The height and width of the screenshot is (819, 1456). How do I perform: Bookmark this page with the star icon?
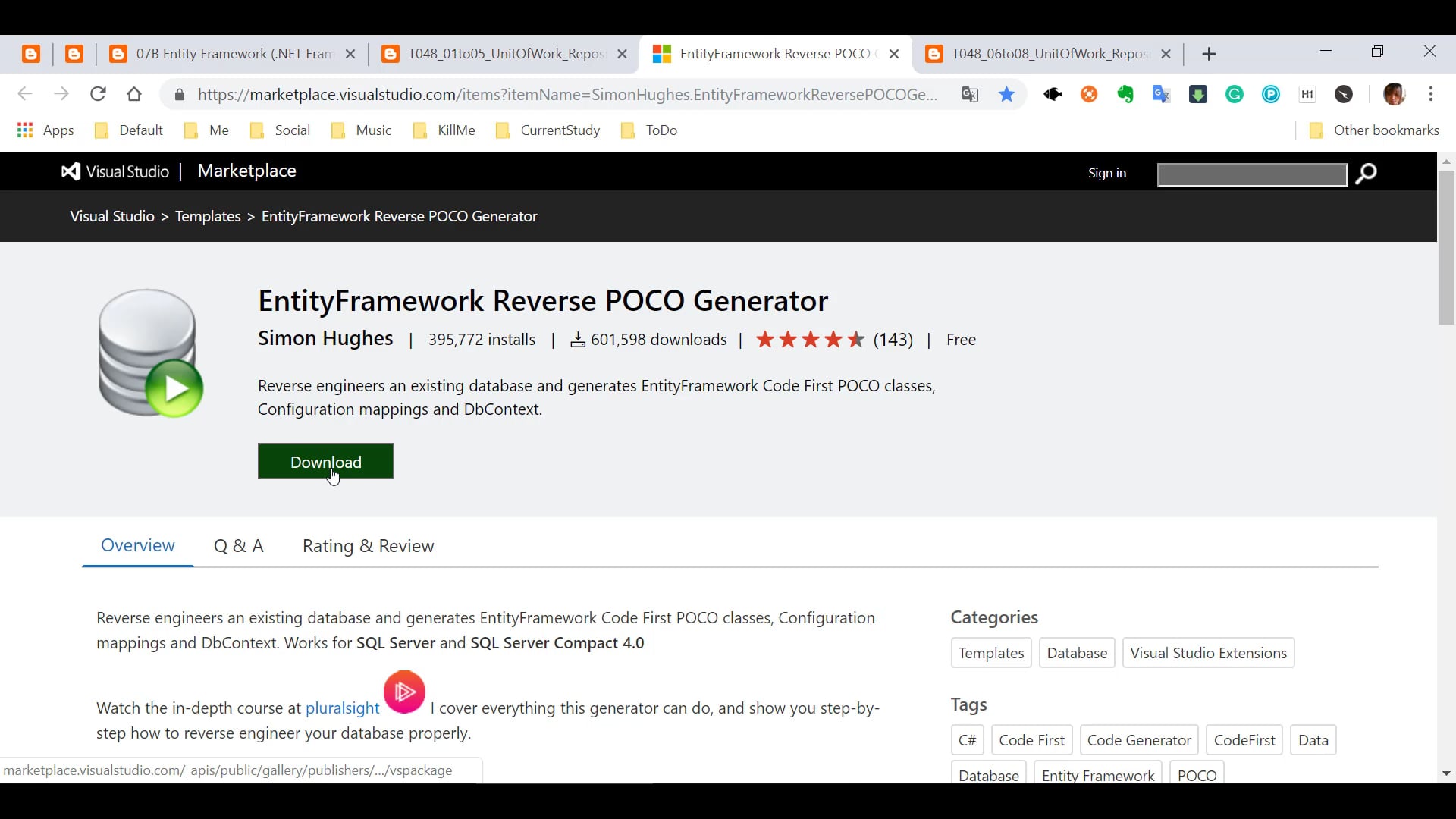coord(1006,94)
